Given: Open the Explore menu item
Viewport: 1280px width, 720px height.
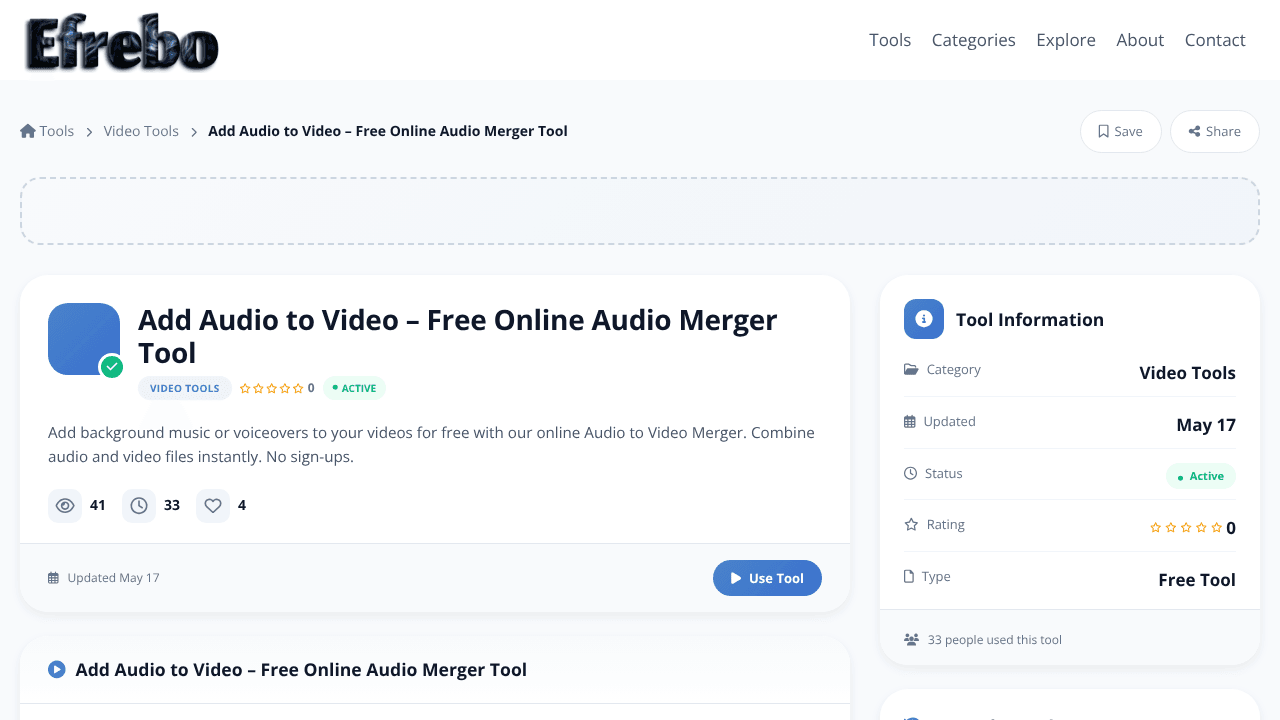Looking at the screenshot, I should pyautogui.click(x=1066, y=40).
